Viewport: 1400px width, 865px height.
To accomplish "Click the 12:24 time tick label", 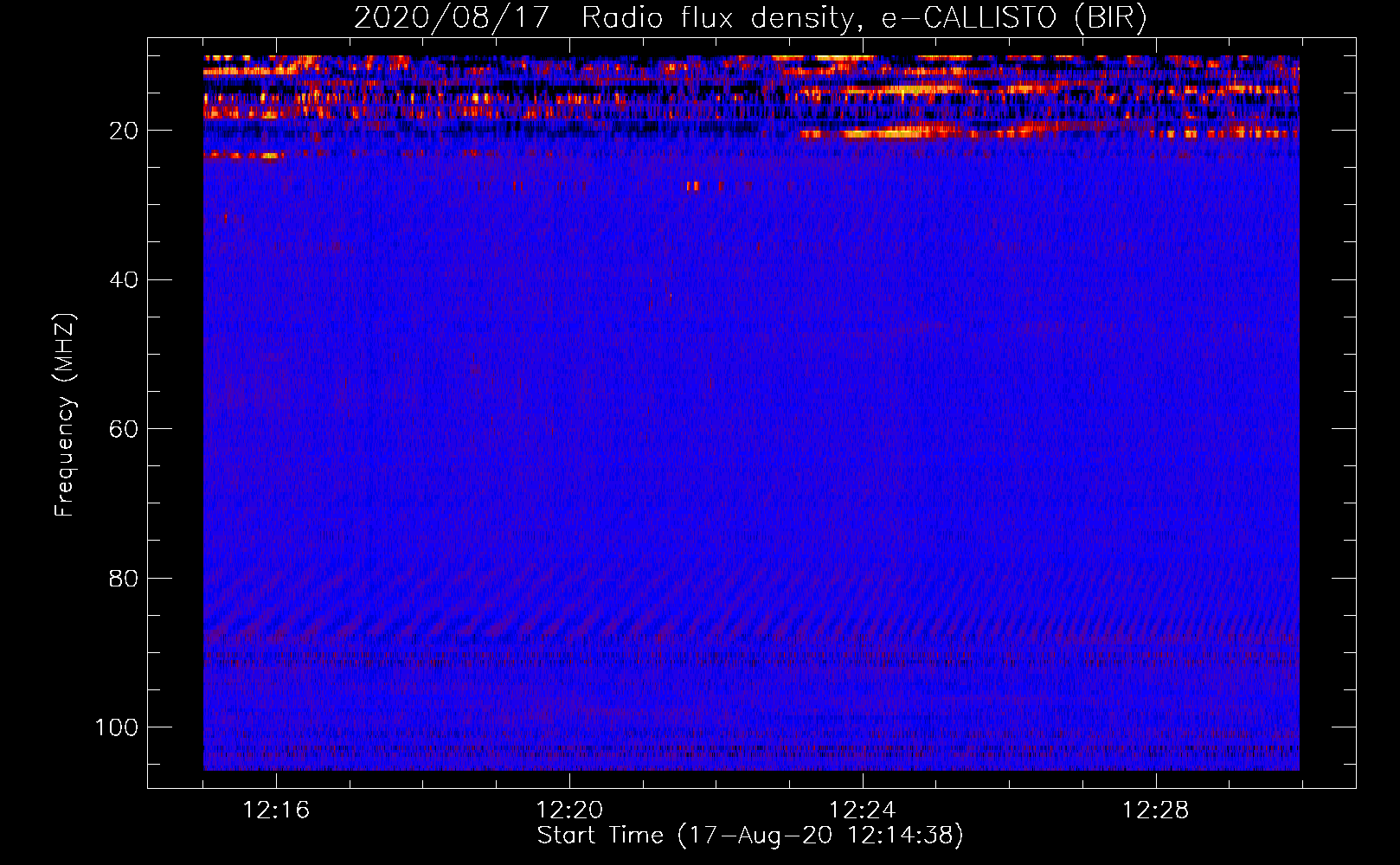I will click(x=863, y=811).
